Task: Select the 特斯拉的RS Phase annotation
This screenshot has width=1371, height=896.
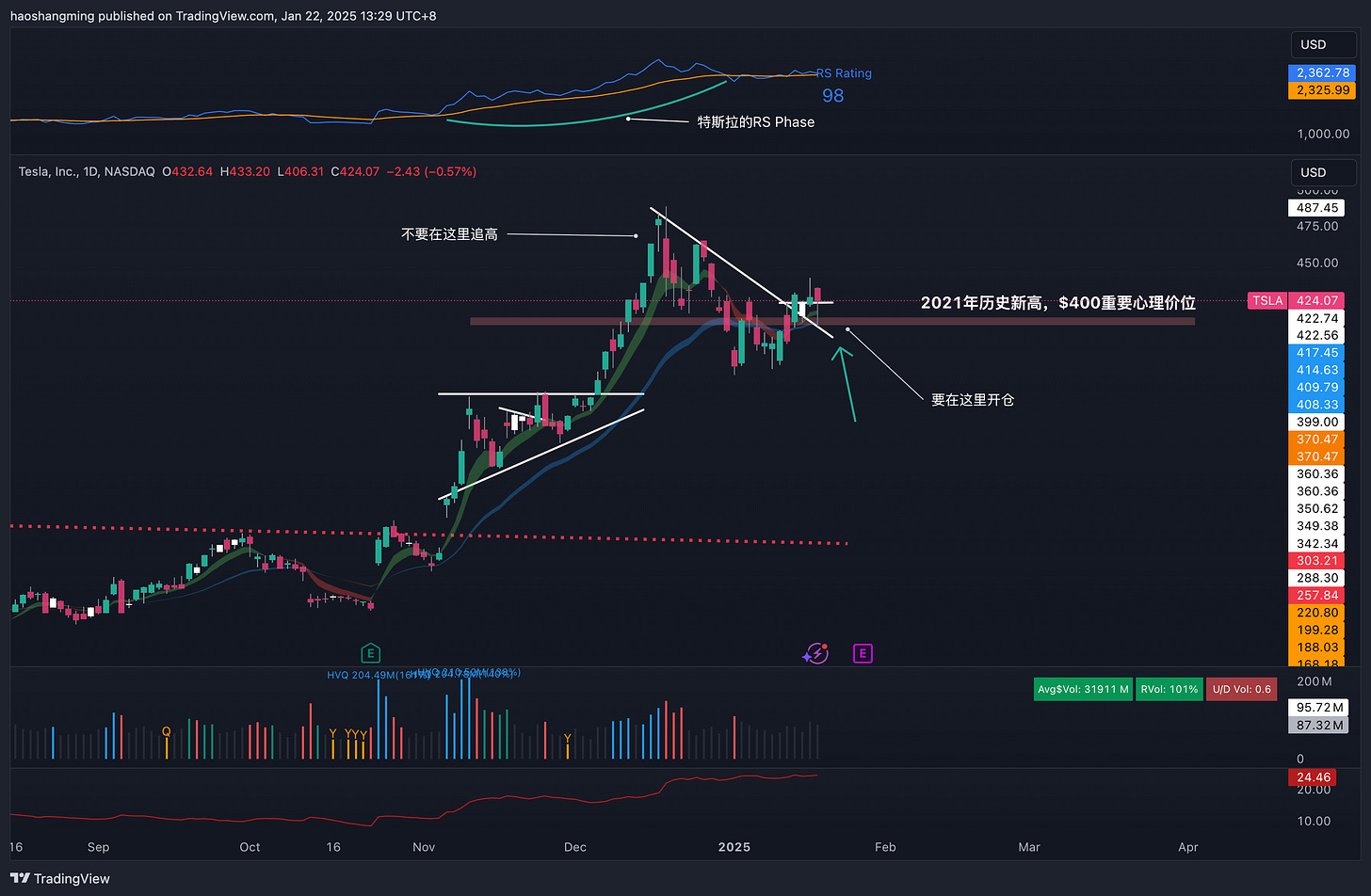Action: [x=756, y=121]
